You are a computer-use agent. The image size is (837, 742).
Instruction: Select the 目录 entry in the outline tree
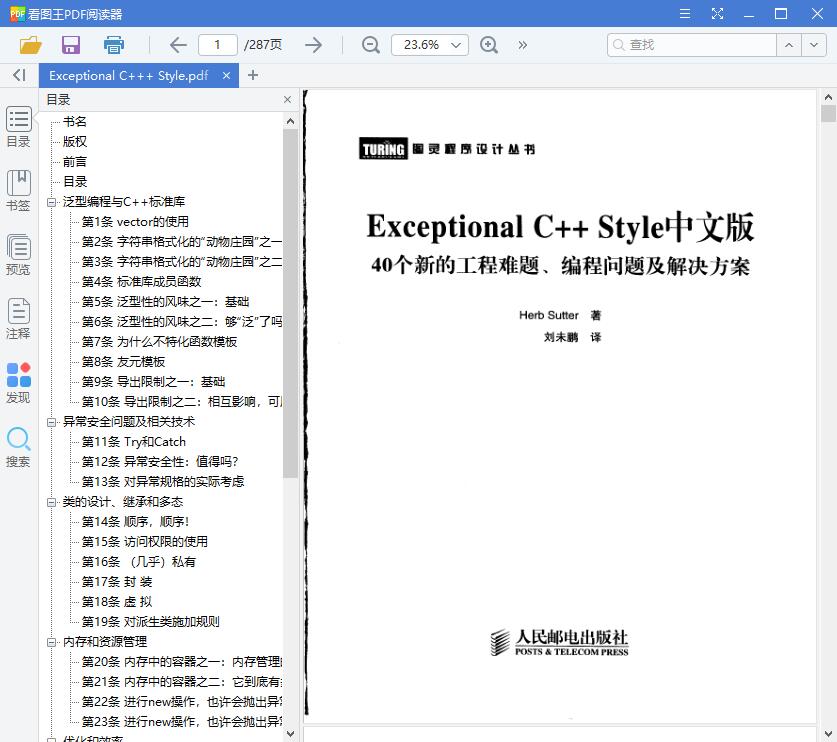75,181
